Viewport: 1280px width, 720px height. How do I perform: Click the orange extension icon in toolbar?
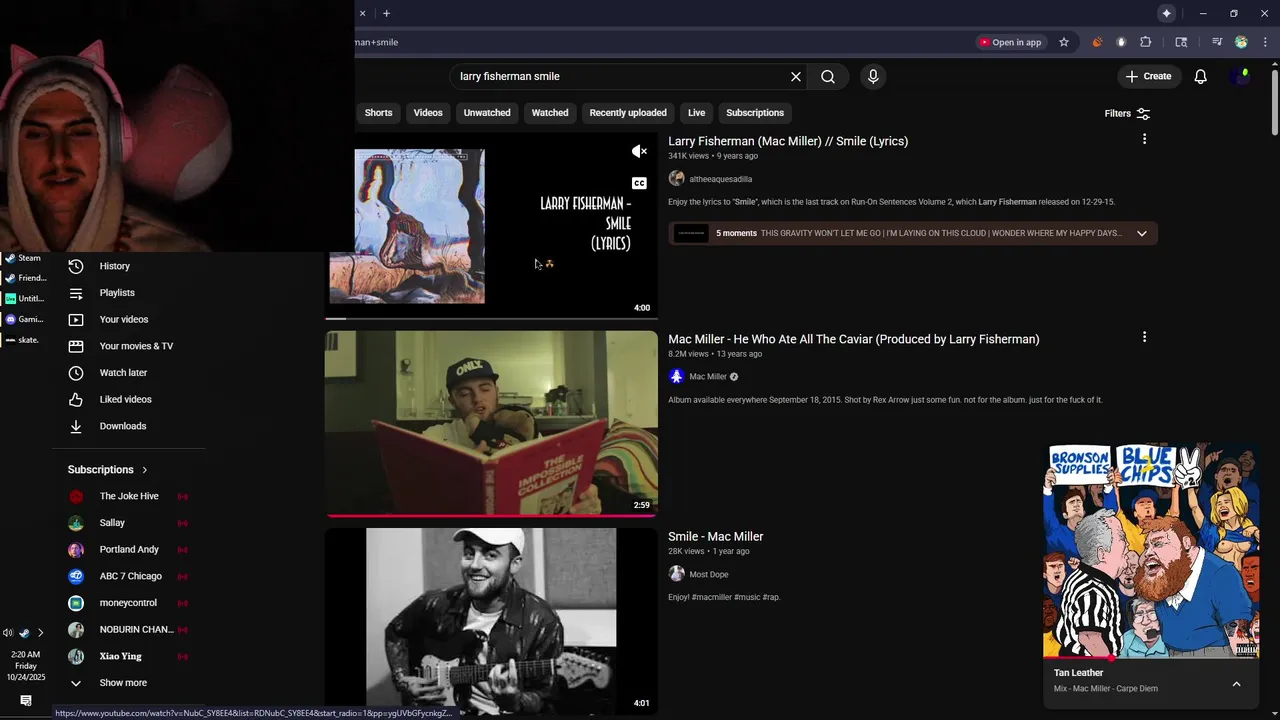[x=1097, y=42]
